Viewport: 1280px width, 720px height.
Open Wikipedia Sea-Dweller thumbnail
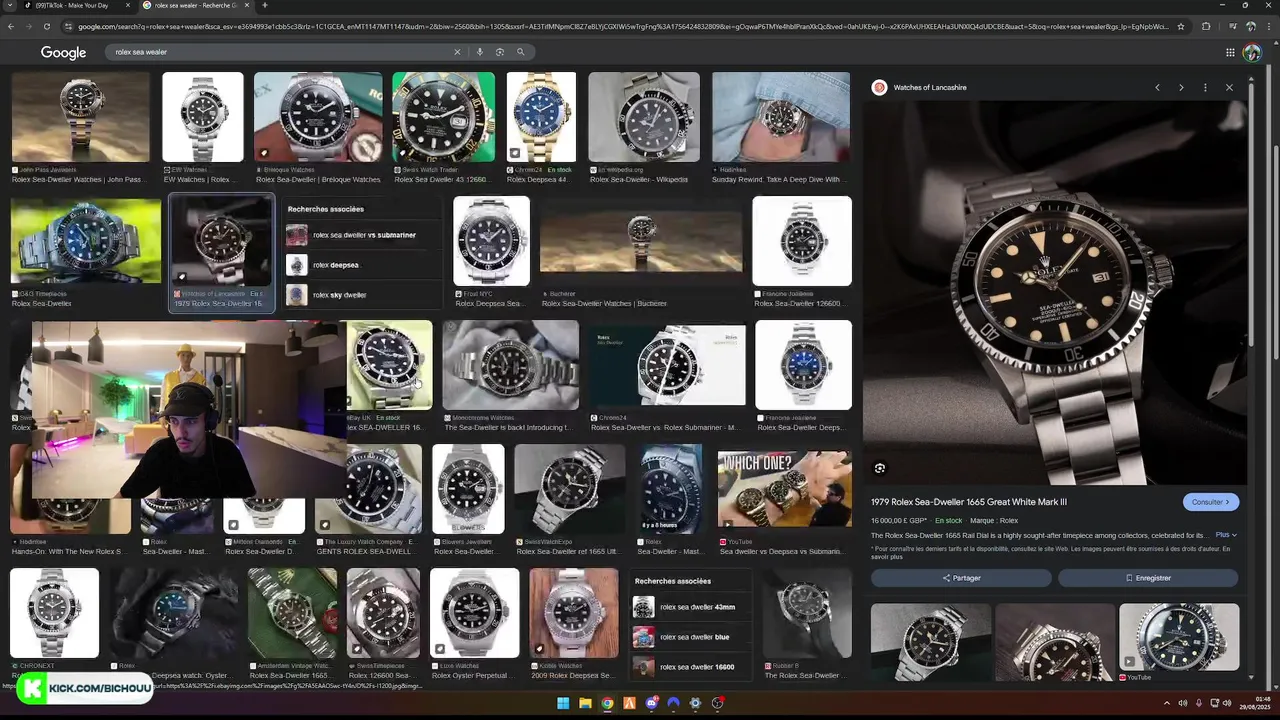[644, 117]
